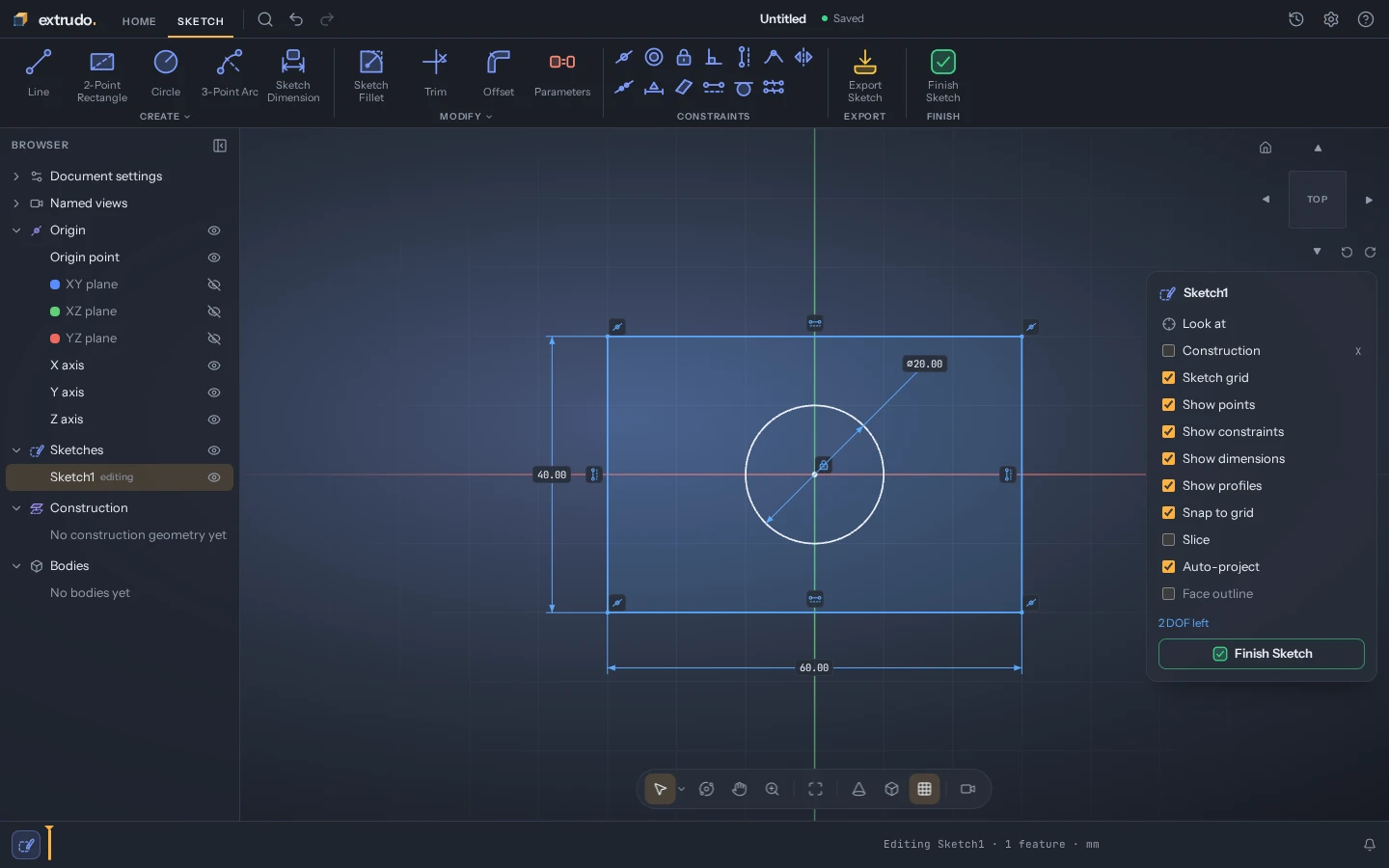Collapse the Origin tree node
1389x868 pixels.
(x=16, y=231)
